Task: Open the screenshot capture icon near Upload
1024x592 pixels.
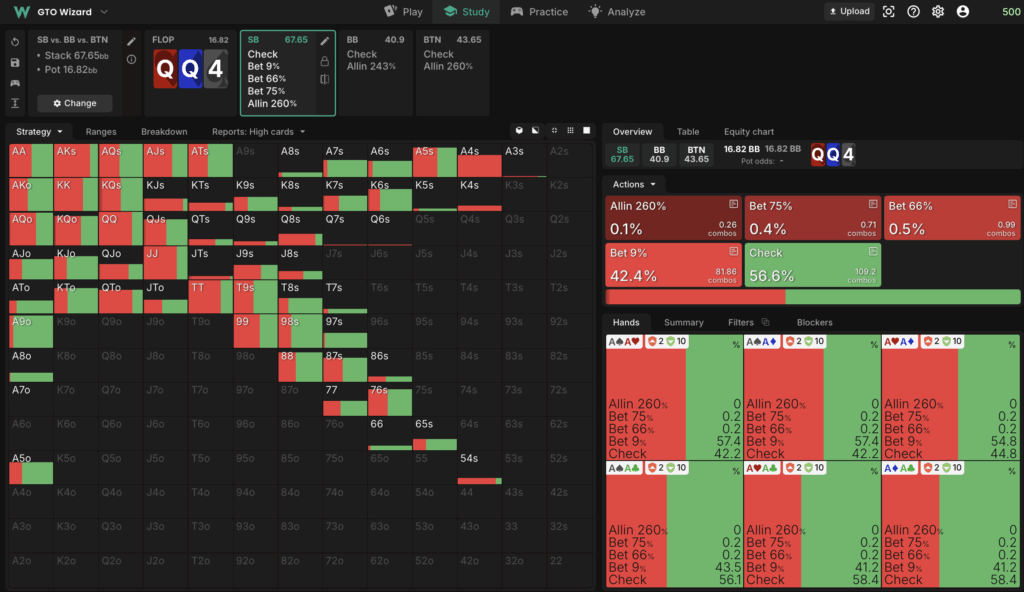Action: 888,12
